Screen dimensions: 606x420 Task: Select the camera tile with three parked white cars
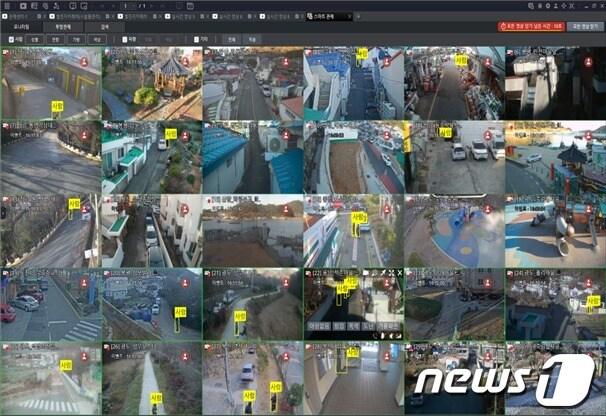click(x=454, y=157)
